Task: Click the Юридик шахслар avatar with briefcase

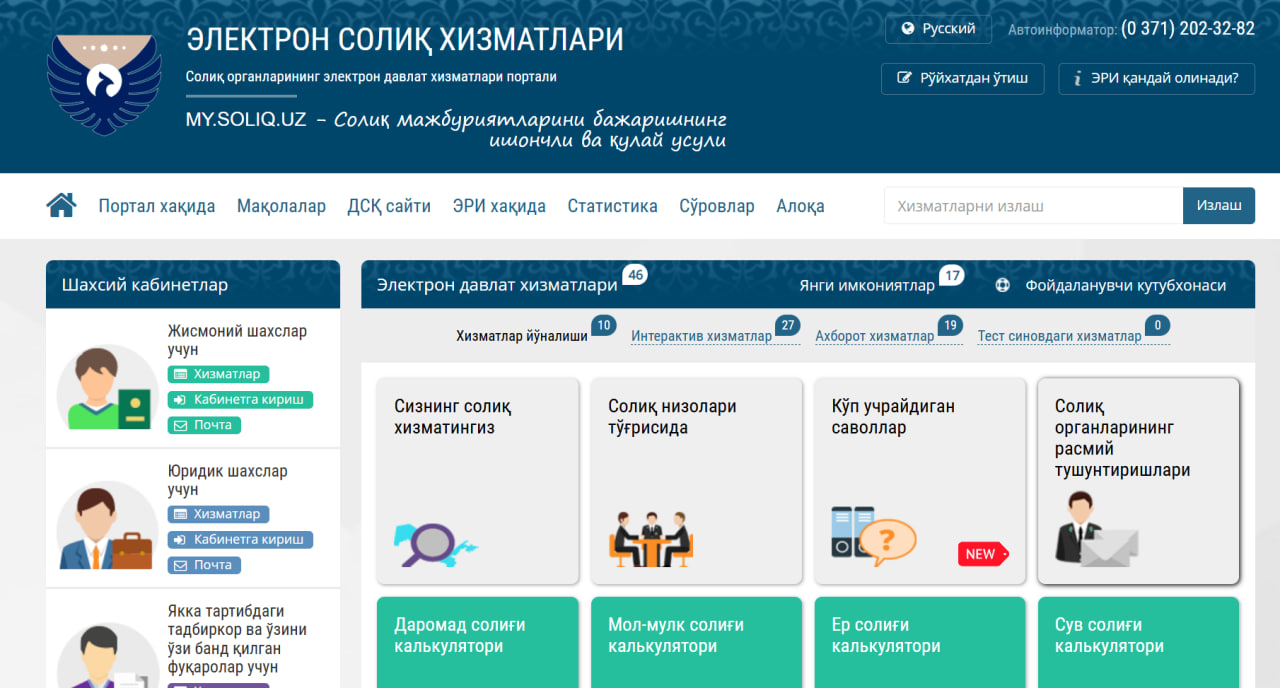Action: 107,528
